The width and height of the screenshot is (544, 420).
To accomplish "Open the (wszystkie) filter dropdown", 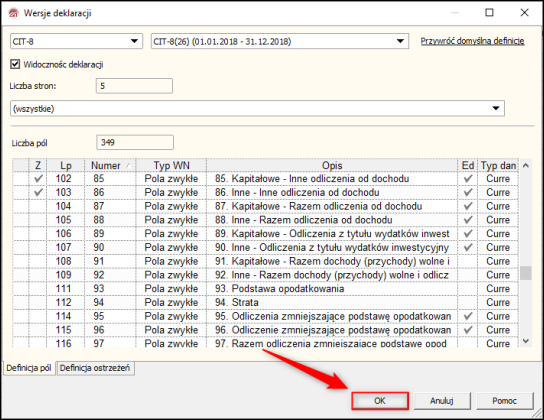I will tap(257, 109).
